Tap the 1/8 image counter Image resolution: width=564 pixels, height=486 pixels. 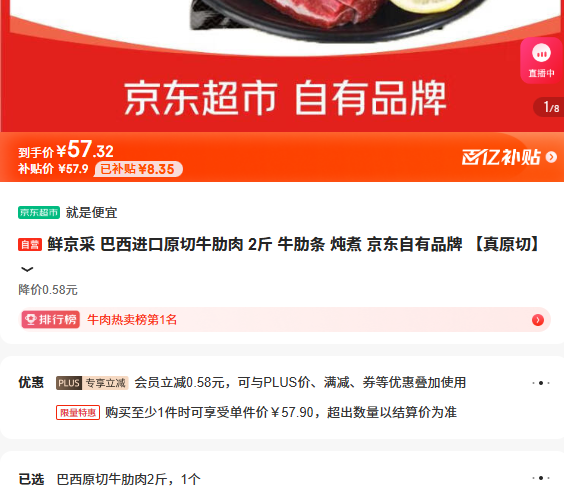(550, 107)
